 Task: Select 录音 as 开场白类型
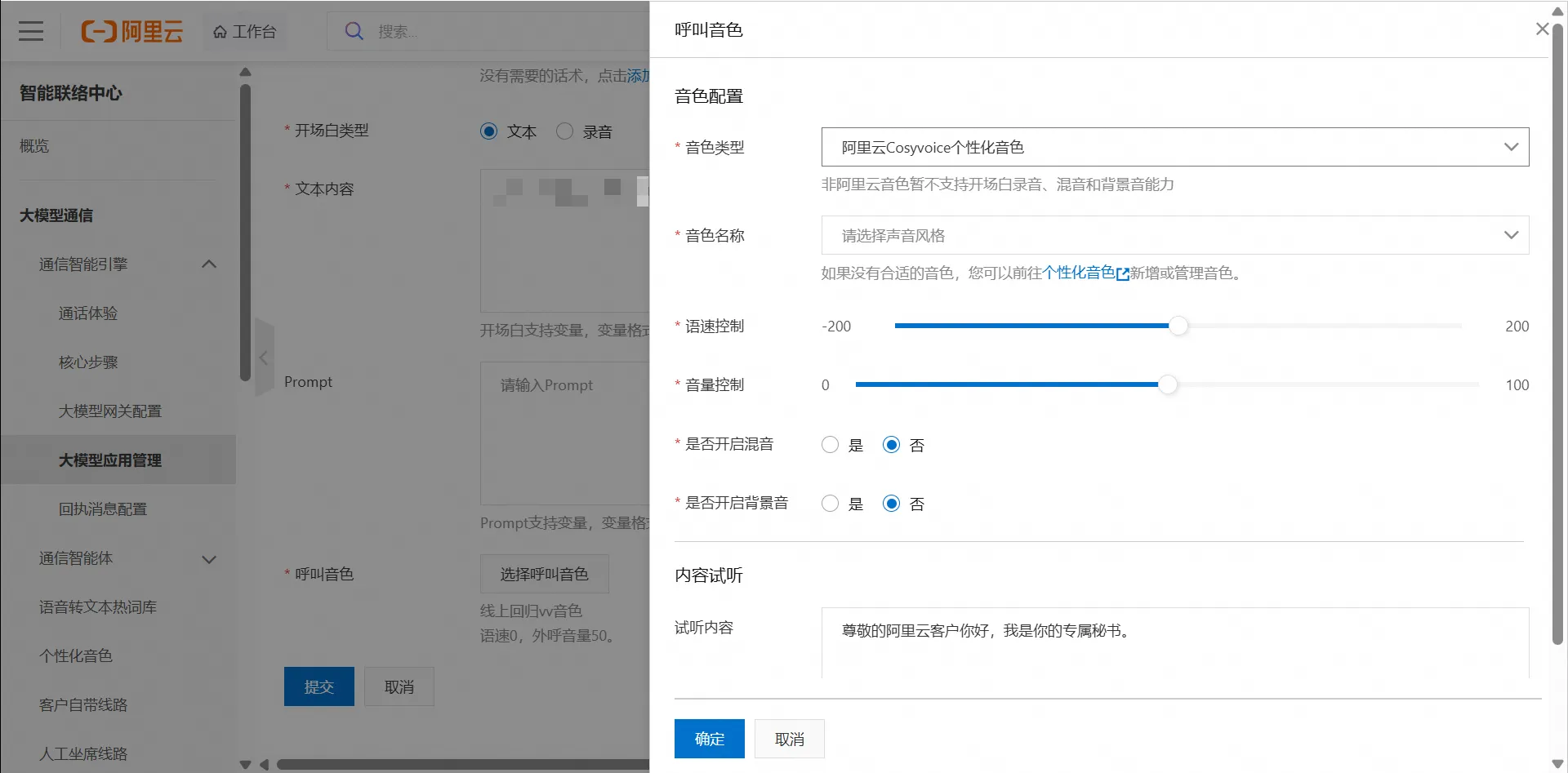tap(564, 131)
